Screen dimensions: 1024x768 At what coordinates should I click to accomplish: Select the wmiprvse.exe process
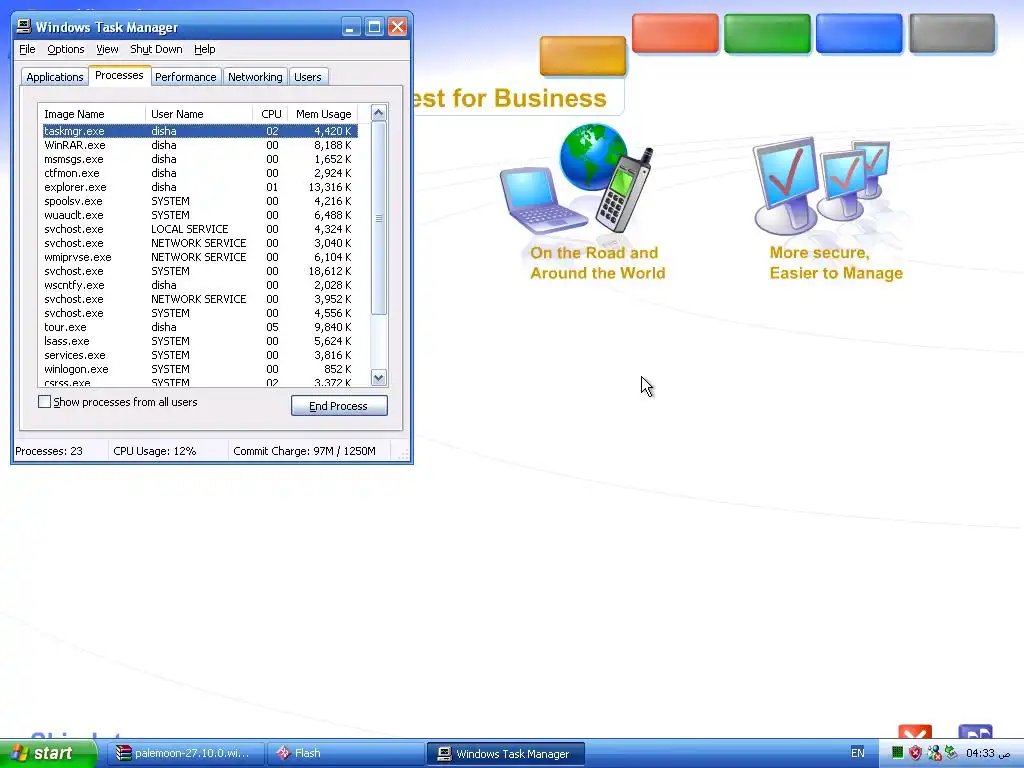(200, 257)
